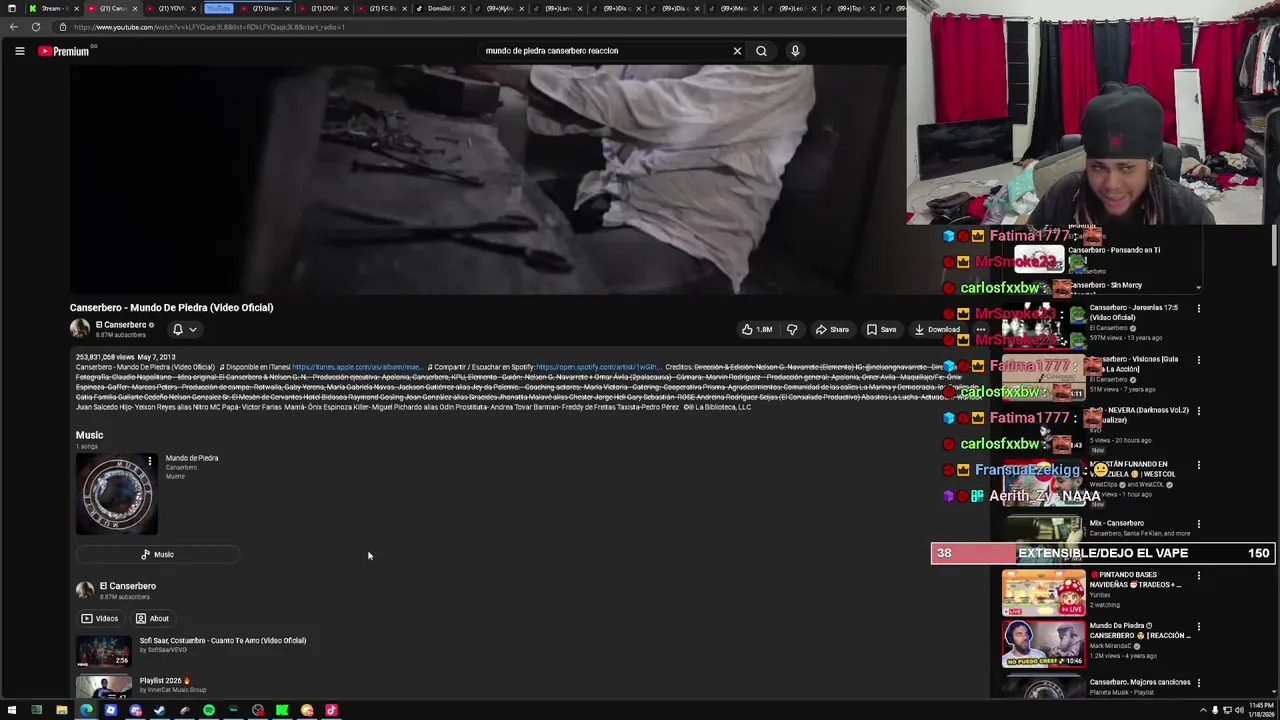Open Pintando Bases Navideñas live thumbnail
The width and height of the screenshot is (1280, 720).
click(1043, 593)
